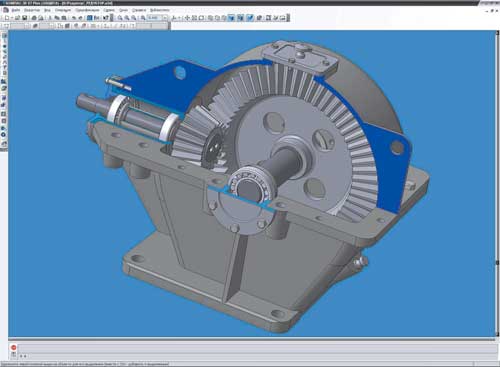Toggle the first blue-highlighted shading mode button
Image resolution: width=500 pixels, height=367 pixels.
[232, 18]
